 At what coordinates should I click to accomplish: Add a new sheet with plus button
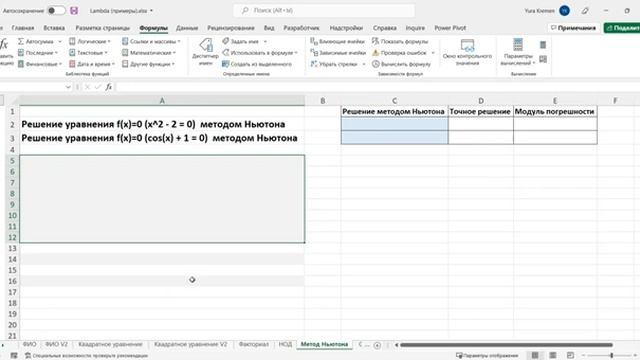pyautogui.click(x=377, y=345)
